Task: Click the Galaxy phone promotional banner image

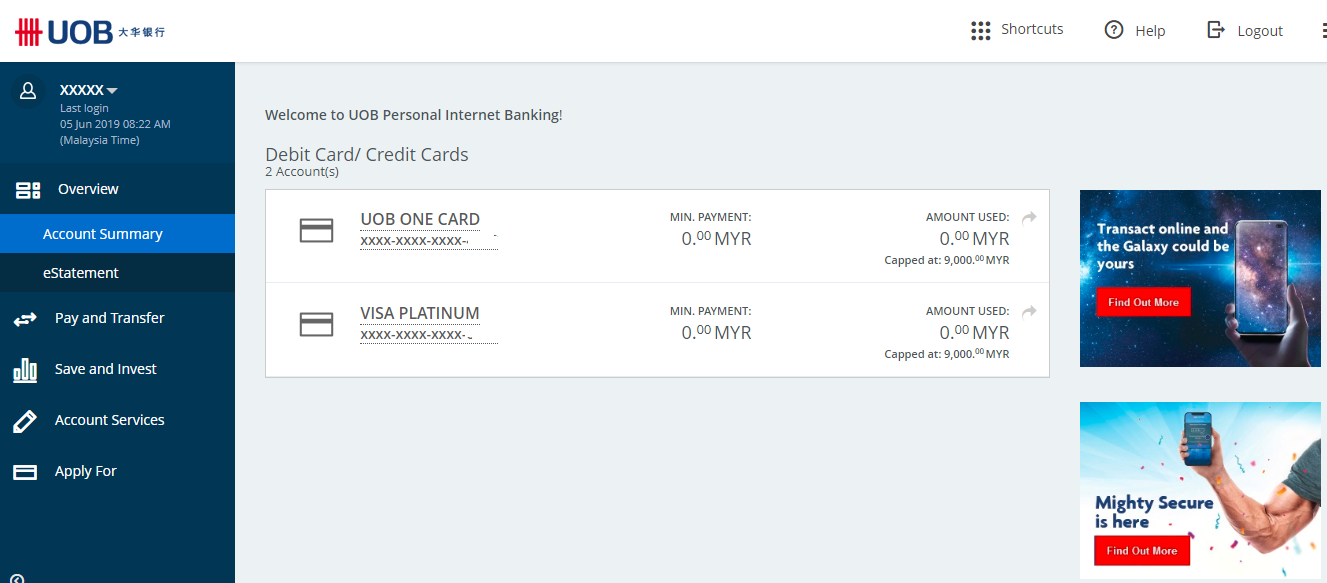Action: pyautogui.click(x=1200, y=278)
